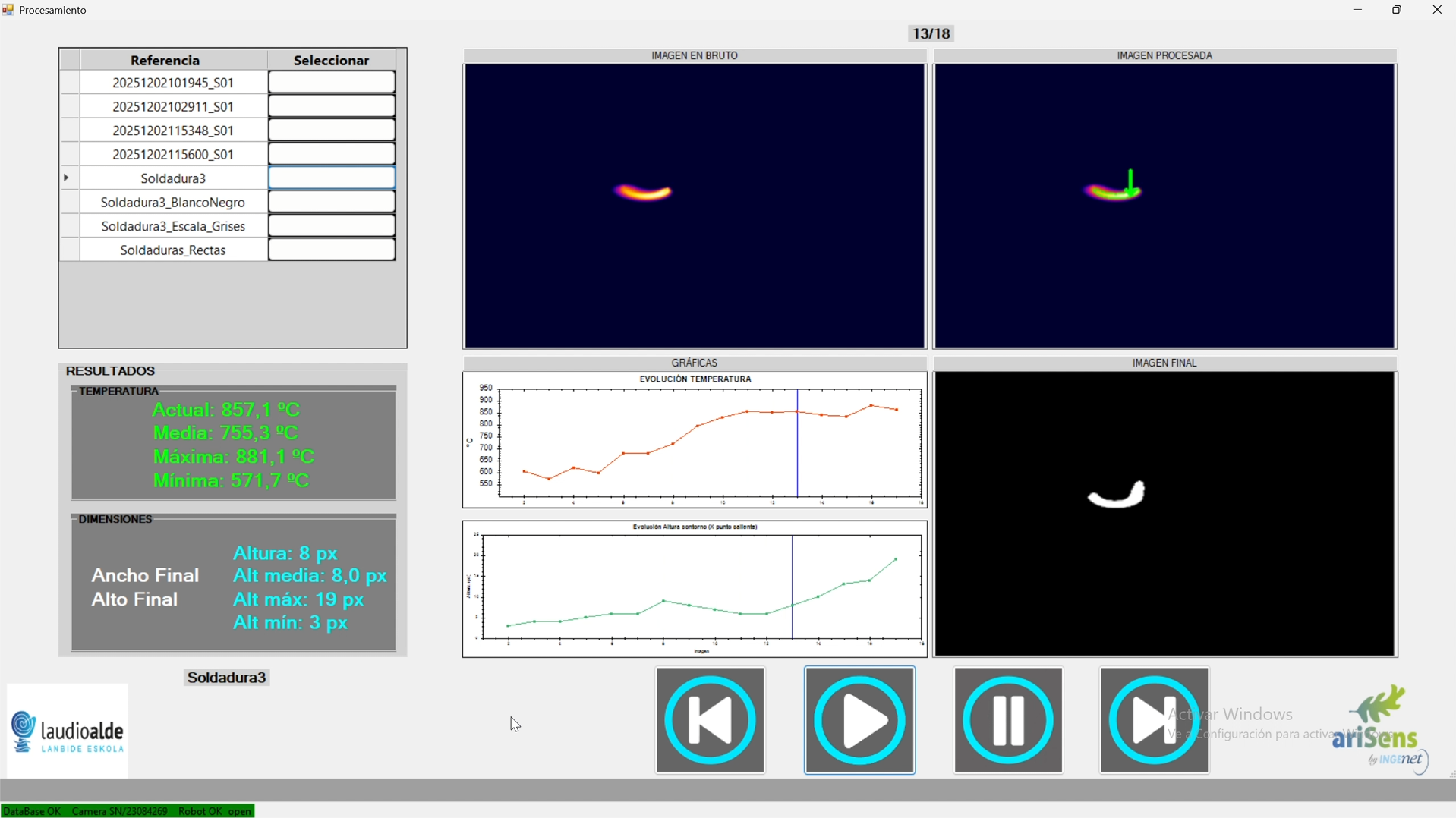This screenshot has width=1456, height=818.
Task: Click the ariSens by Ingenet logo
Action: 1382,730
